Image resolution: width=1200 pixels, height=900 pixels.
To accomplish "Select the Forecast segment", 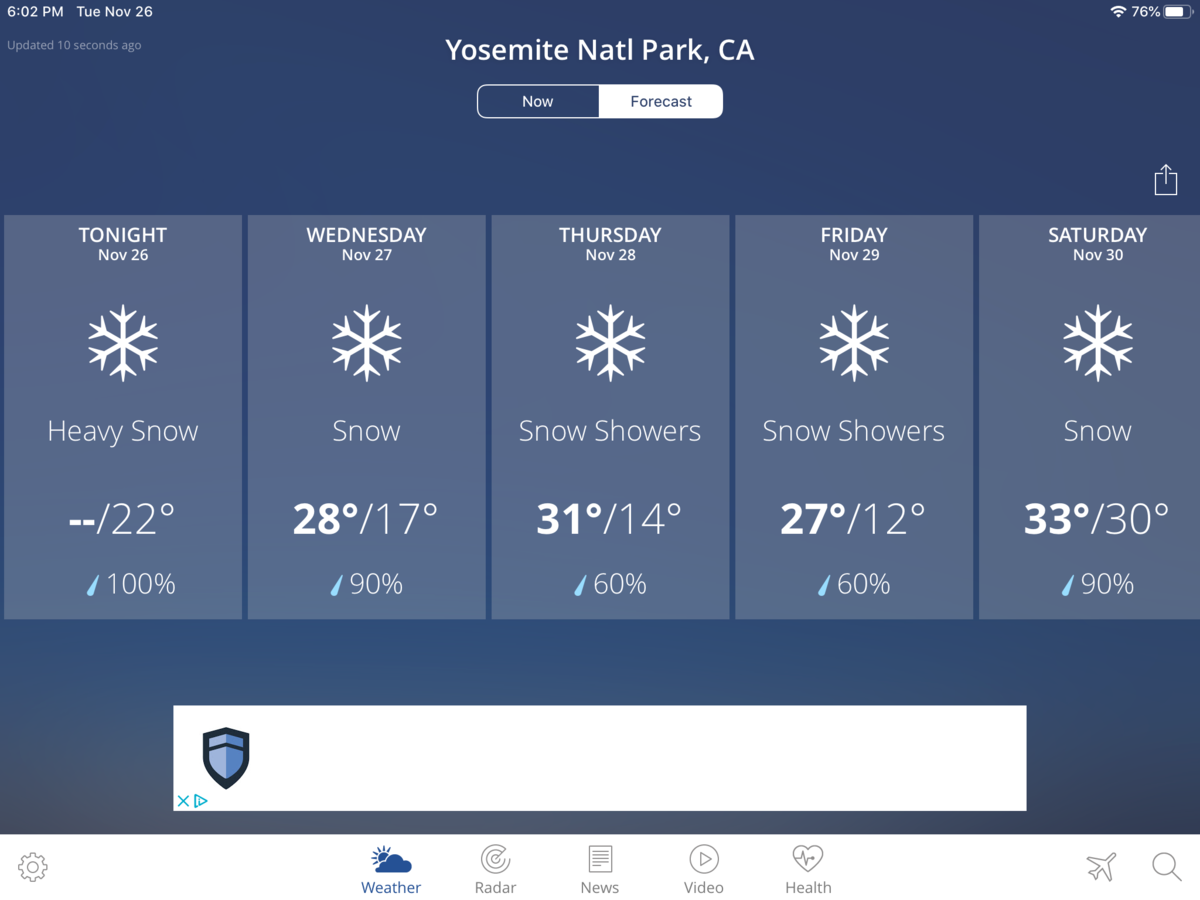I will click(661, 101).
